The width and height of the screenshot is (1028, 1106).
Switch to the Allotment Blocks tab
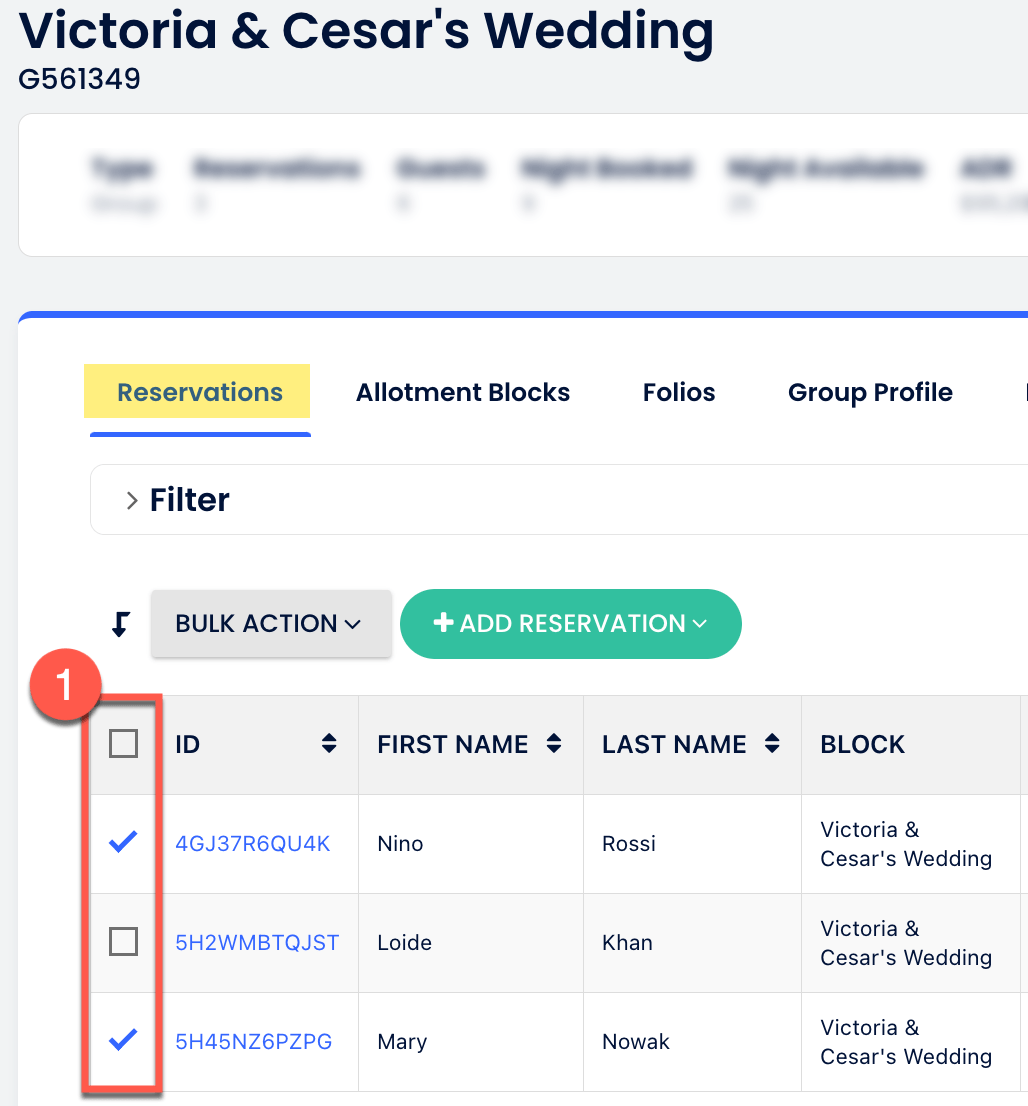point(462,392)
